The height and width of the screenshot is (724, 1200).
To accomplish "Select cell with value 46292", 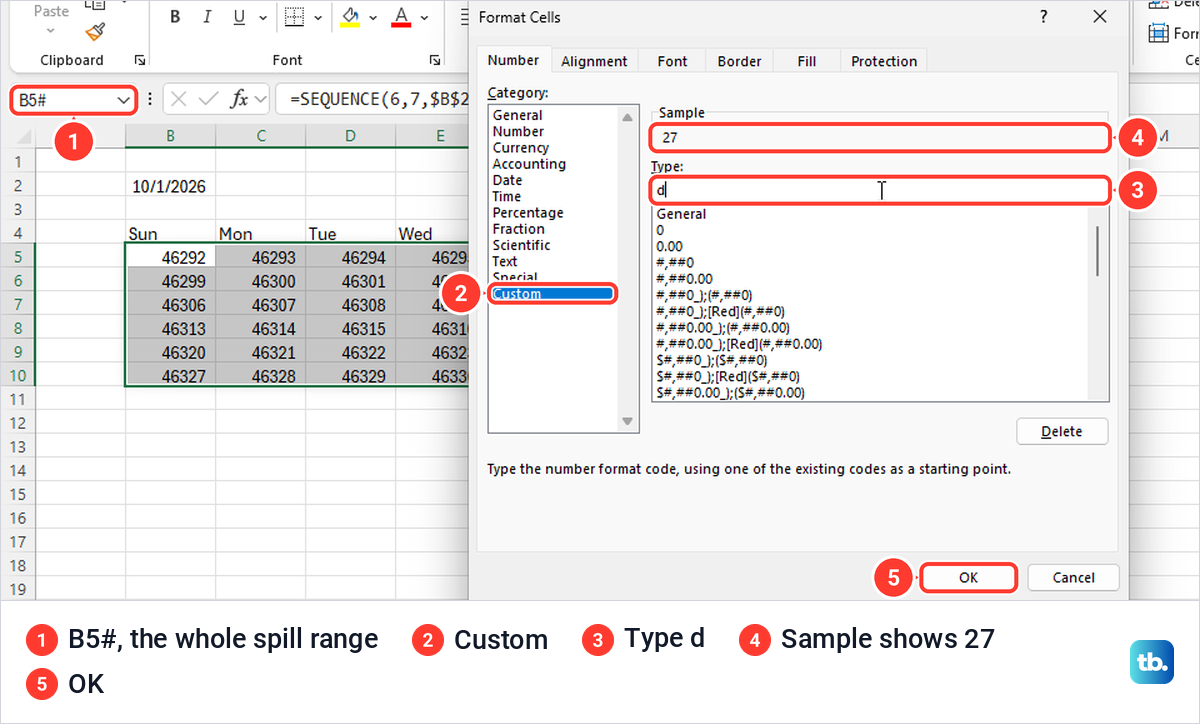I will coord(170,257).
